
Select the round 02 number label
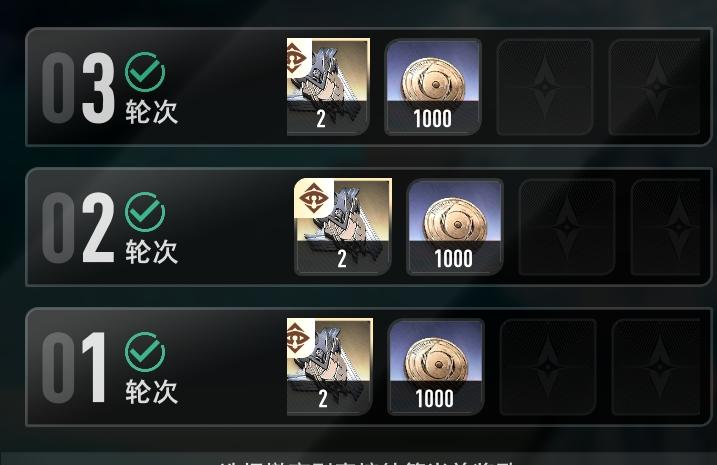(x=78, y=227)
